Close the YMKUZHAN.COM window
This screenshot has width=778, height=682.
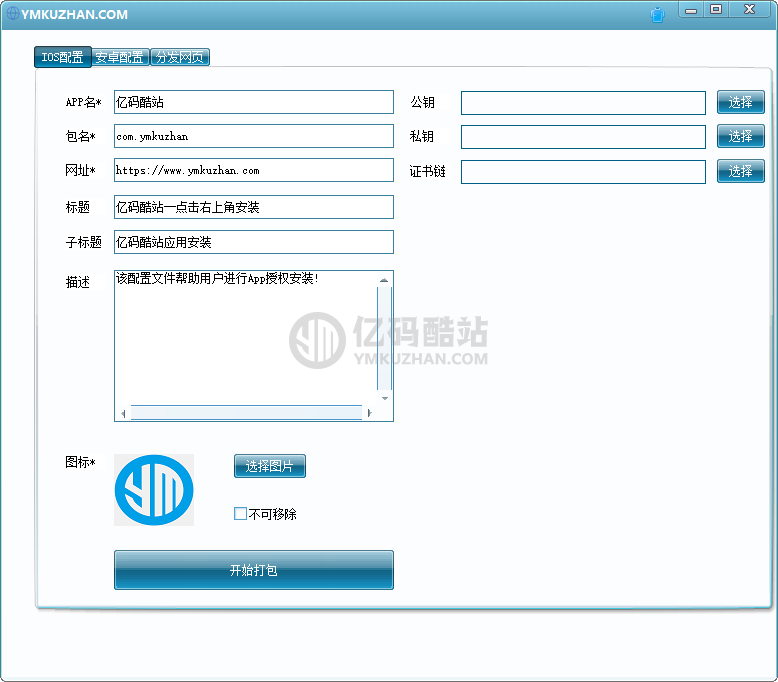750,9
